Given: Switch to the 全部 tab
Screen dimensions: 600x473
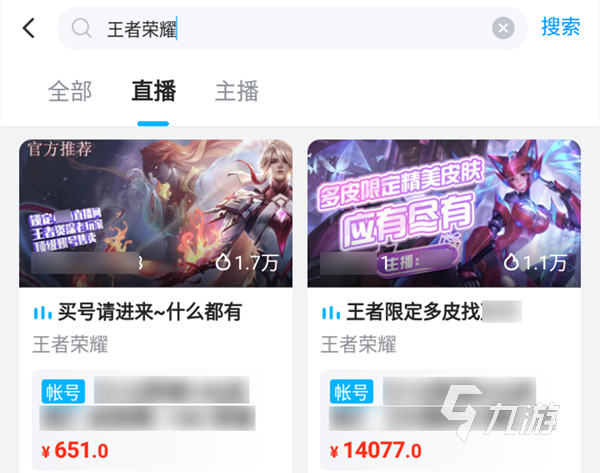Looking at the screenshot, I should coord(70,91).
